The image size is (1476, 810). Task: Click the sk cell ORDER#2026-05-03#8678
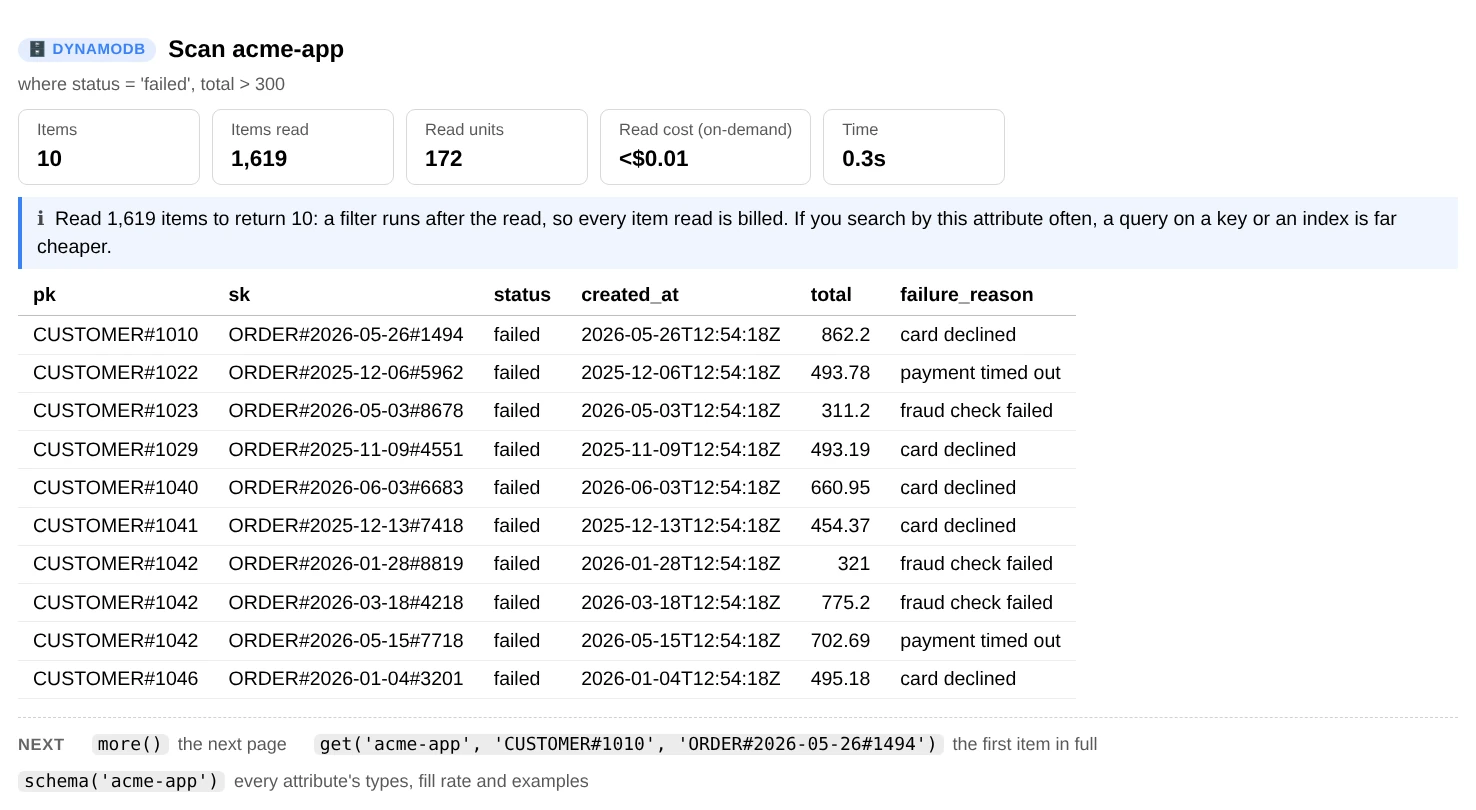pos(346,411)
